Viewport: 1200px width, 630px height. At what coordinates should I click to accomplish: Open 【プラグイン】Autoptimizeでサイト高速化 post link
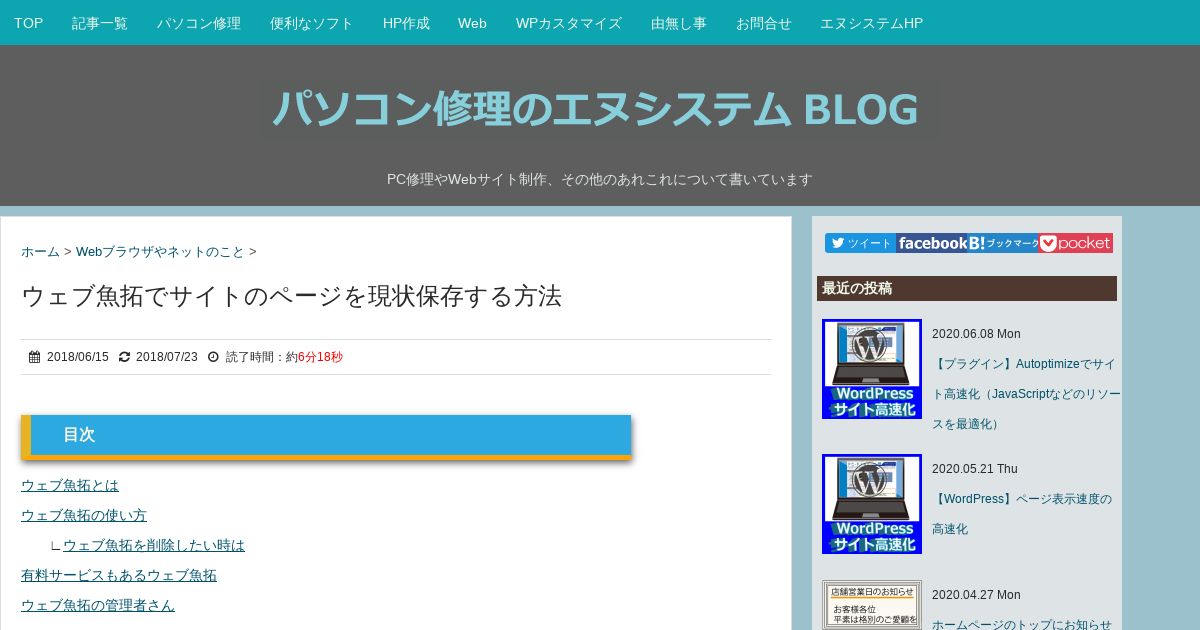click(1026, 394)
